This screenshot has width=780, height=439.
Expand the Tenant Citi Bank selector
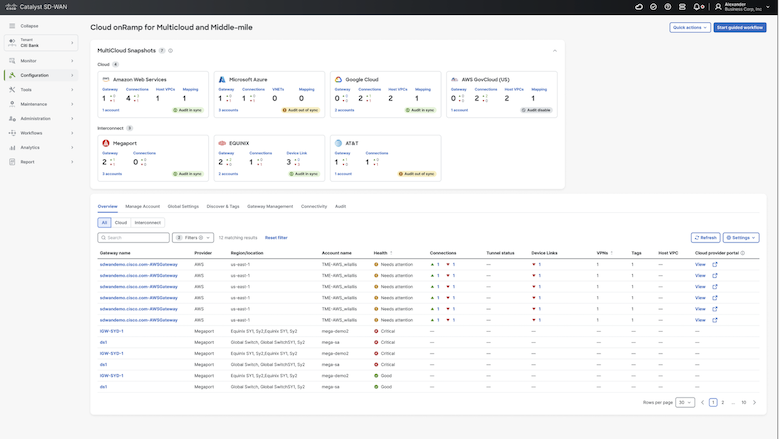[41, 43]
